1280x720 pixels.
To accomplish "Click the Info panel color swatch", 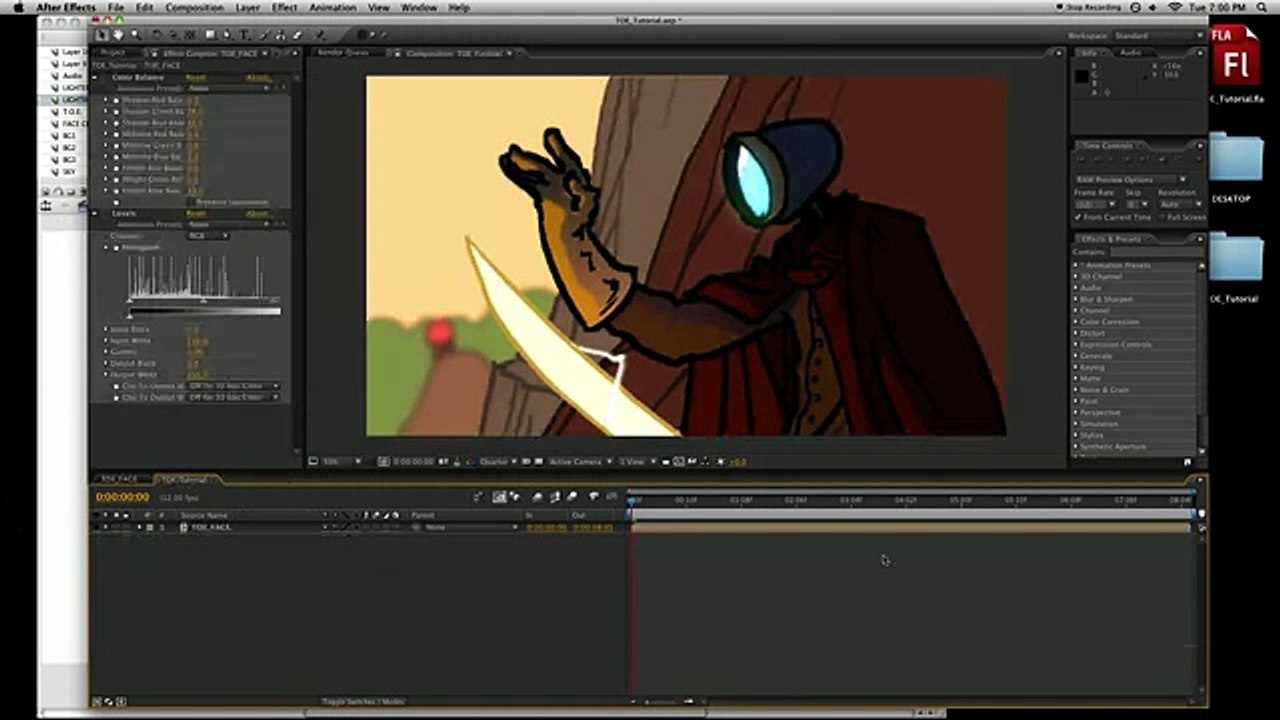I will click(x=1082, y=77).
